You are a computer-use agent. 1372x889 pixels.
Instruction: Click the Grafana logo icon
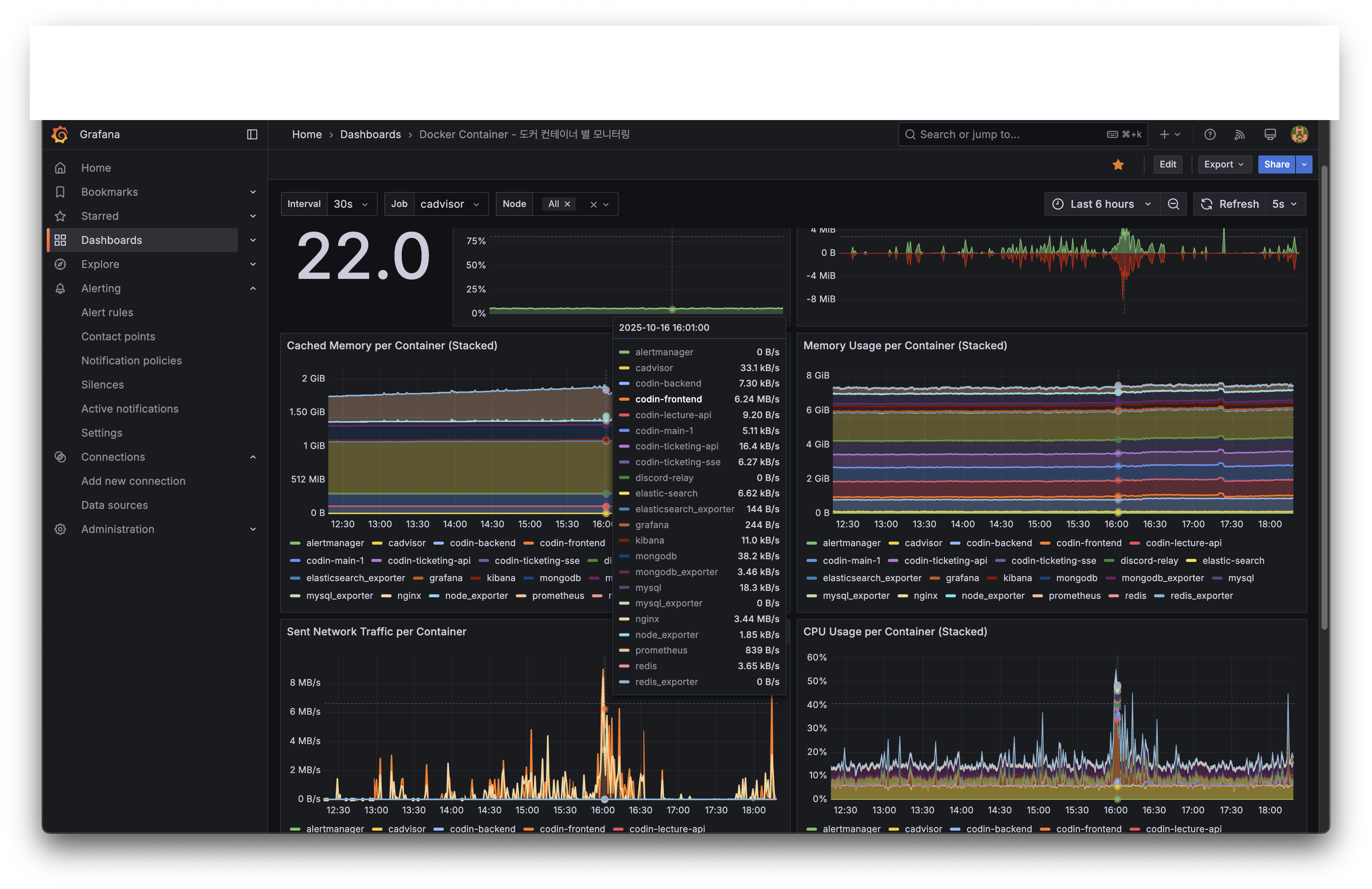(x=60, y=134)
